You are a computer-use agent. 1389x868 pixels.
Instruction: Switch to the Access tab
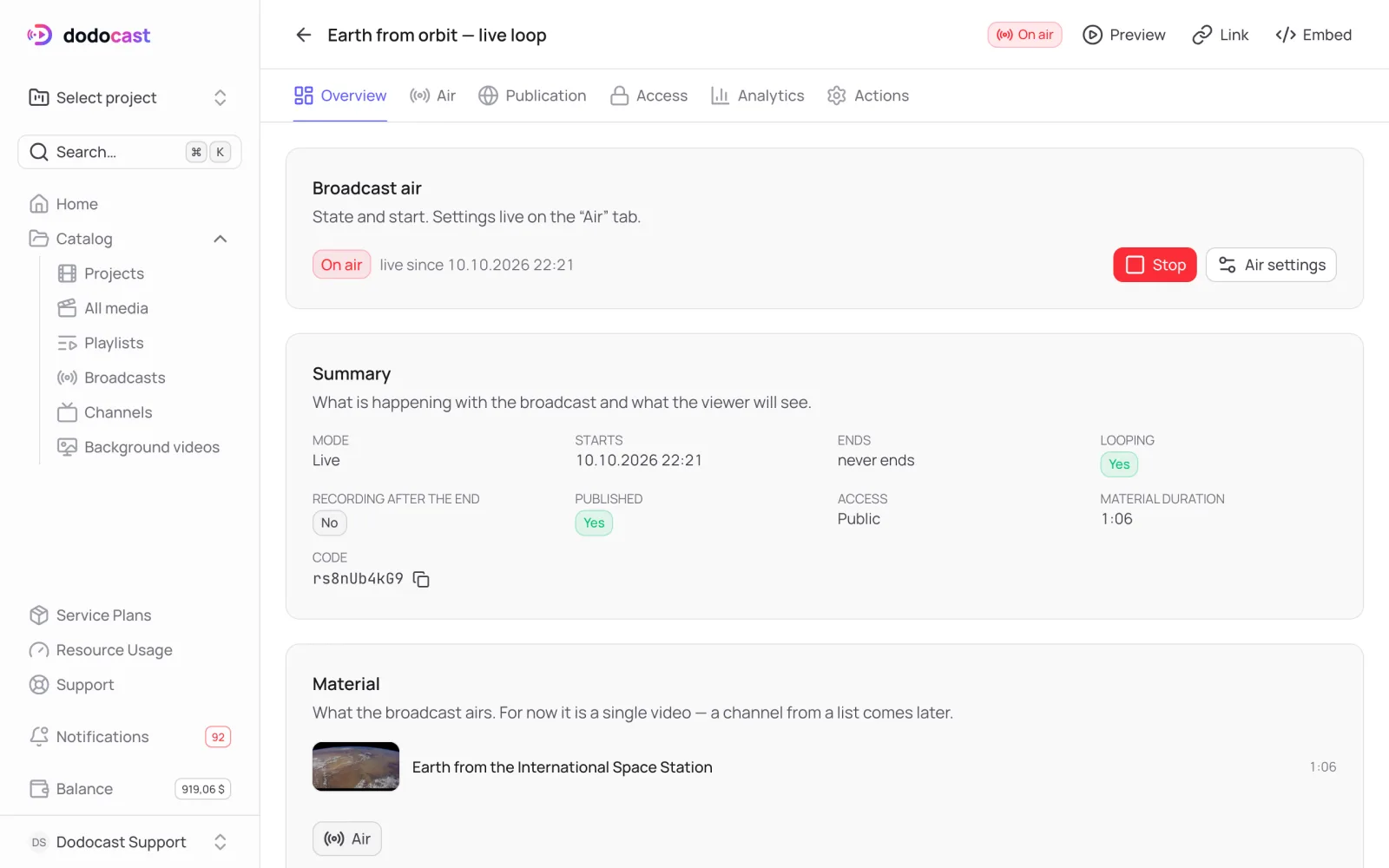[648, 95]
